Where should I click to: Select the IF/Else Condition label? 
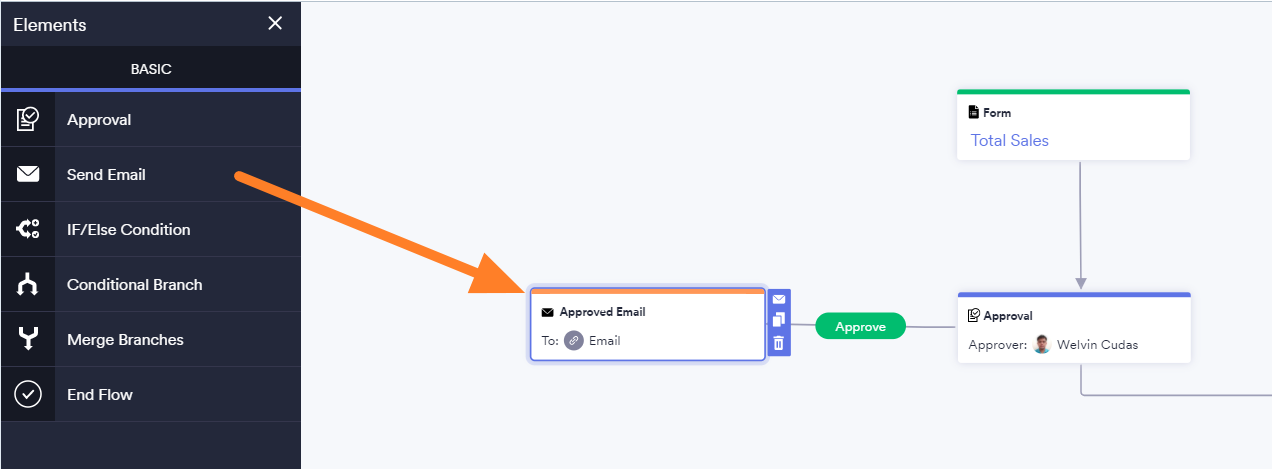pyautogui.click(x=128, y=229)
